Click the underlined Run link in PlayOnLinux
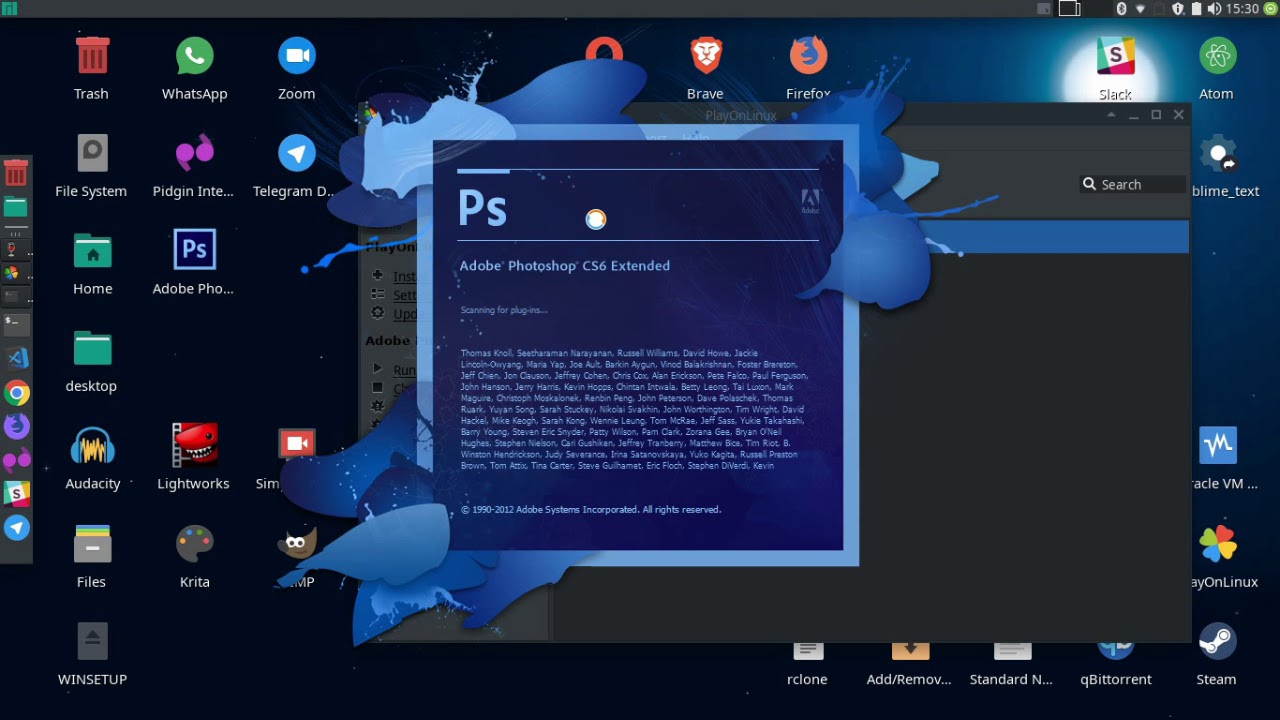Viewport: 1280px width, 720px height. 404,370
